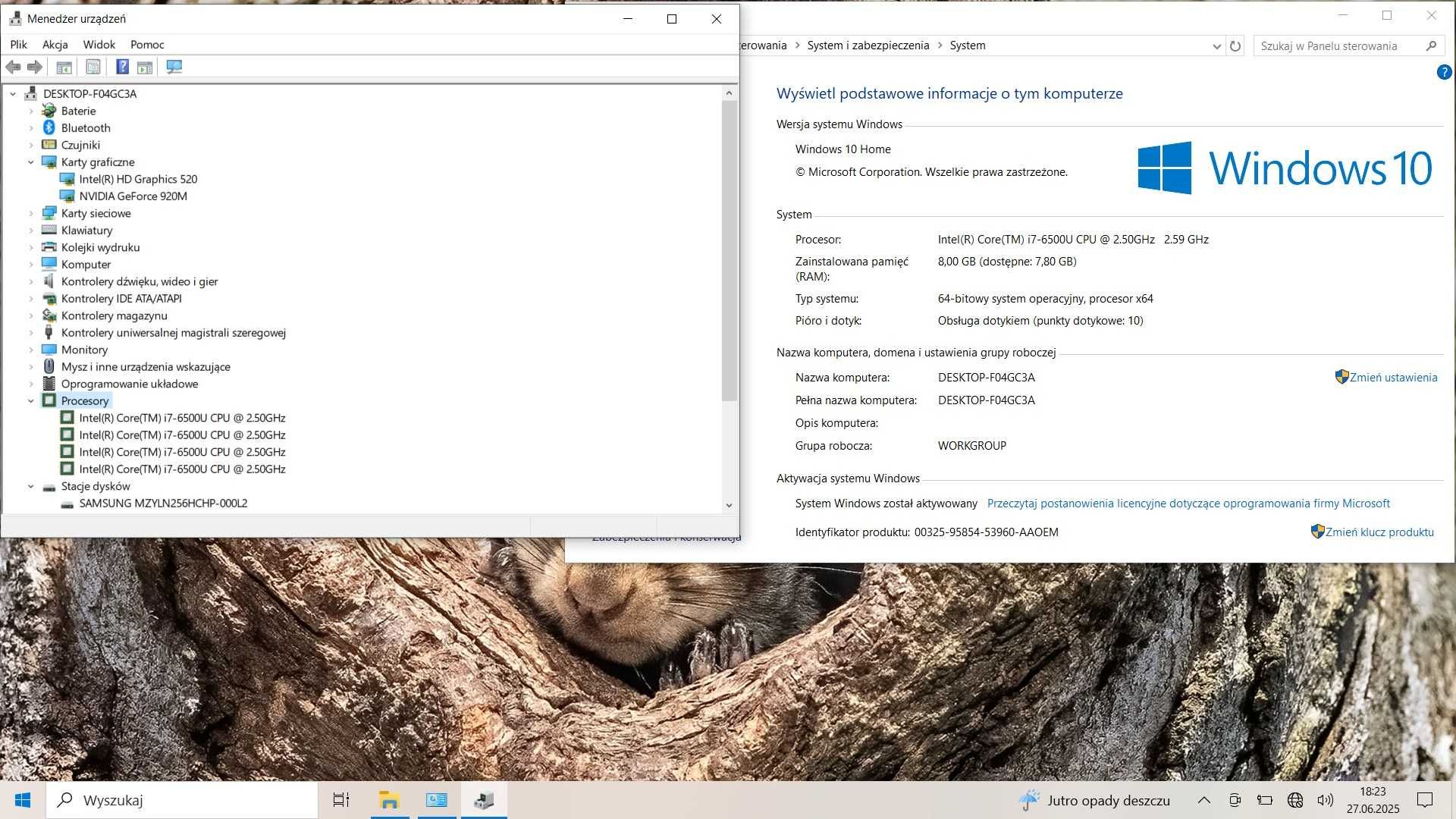The width and height of the screenshot is (1456, 819).
Task: Open the notification center icon
Action: (1425, 800)
